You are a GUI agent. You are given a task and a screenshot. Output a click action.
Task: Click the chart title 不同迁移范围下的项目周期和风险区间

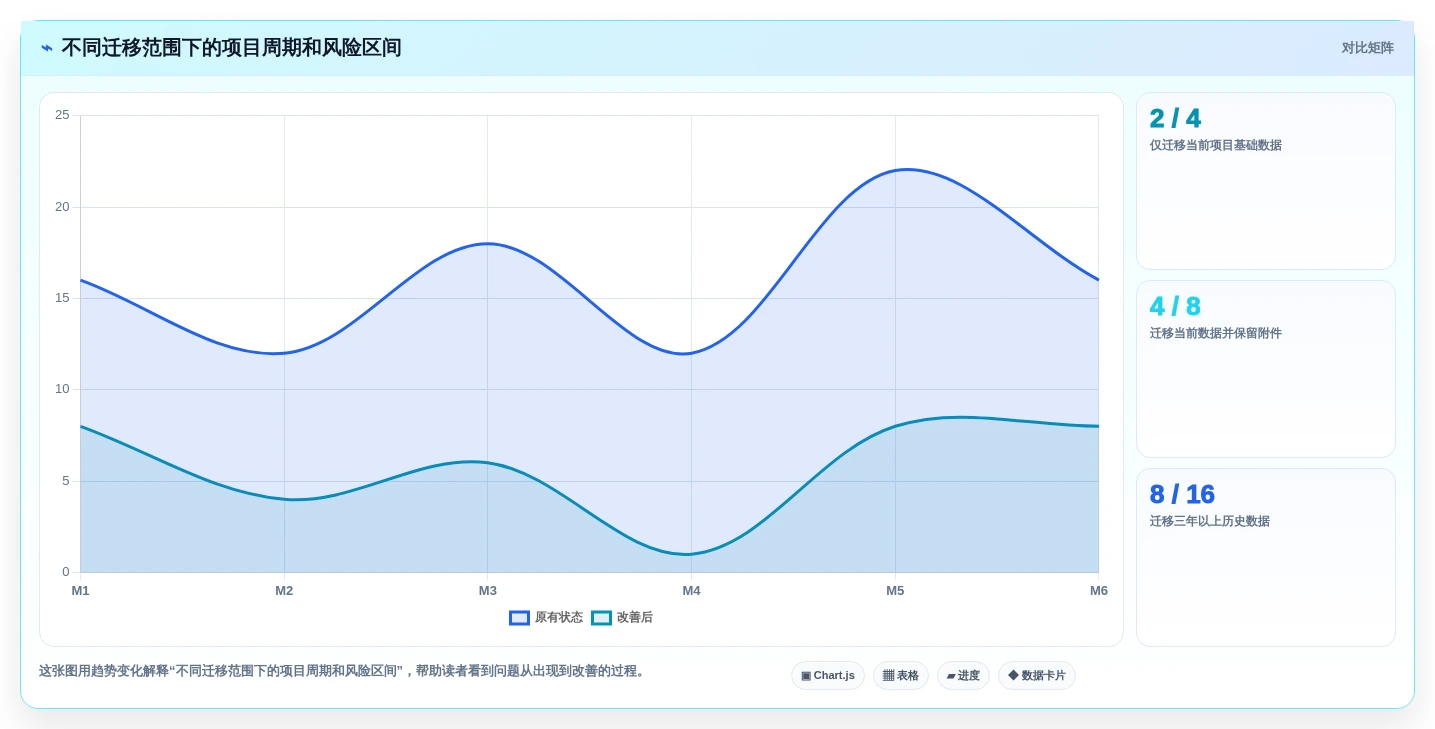pyautogui.click(x=231, y=48)
